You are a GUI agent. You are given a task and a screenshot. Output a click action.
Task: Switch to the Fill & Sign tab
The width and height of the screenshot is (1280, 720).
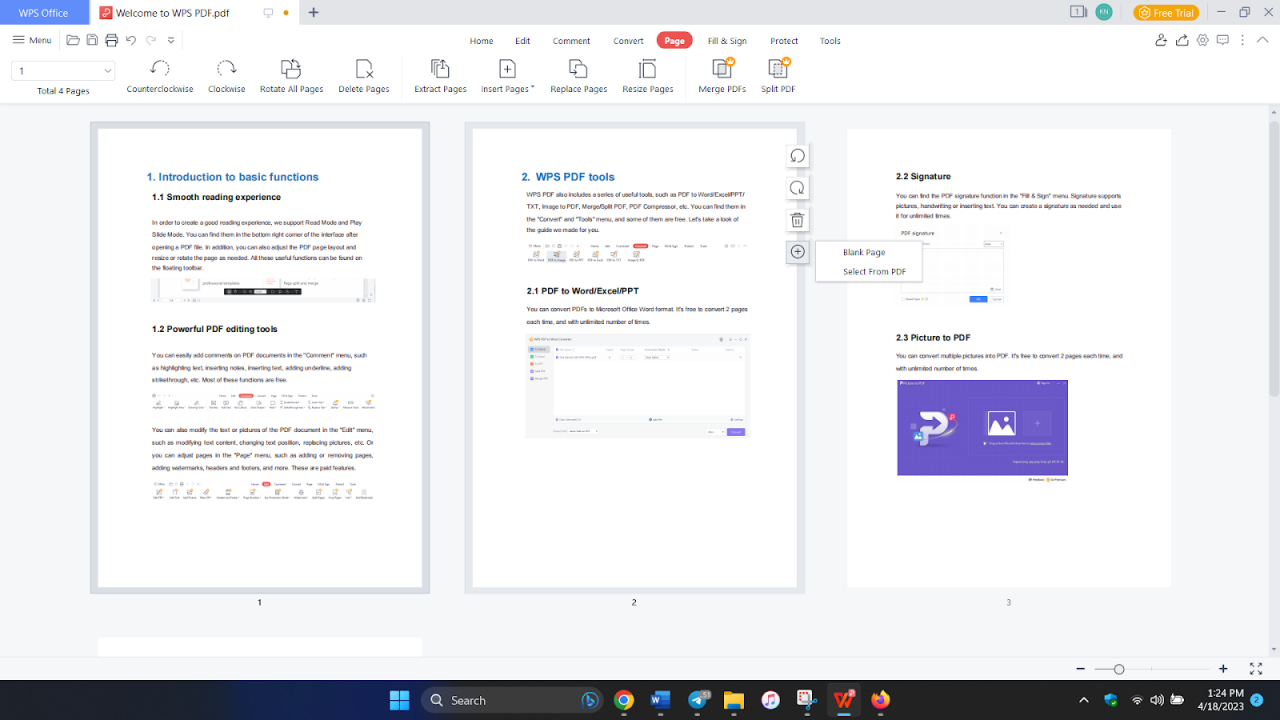pos(727,41)
